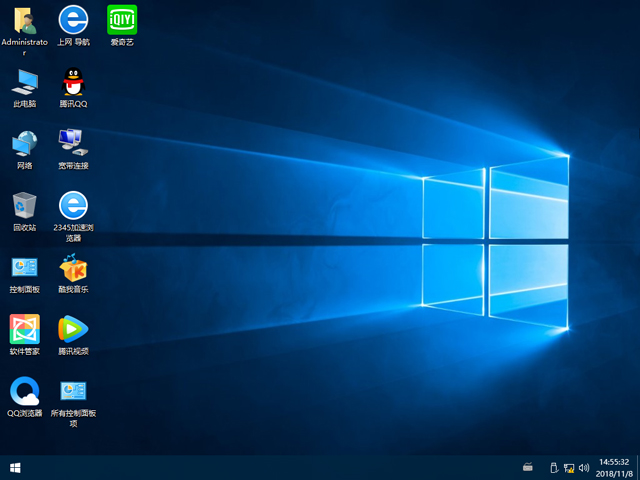The height and width of the screenshot is (480, 640).
Task: Select the 网络 network icon
Action: [24, 143]
